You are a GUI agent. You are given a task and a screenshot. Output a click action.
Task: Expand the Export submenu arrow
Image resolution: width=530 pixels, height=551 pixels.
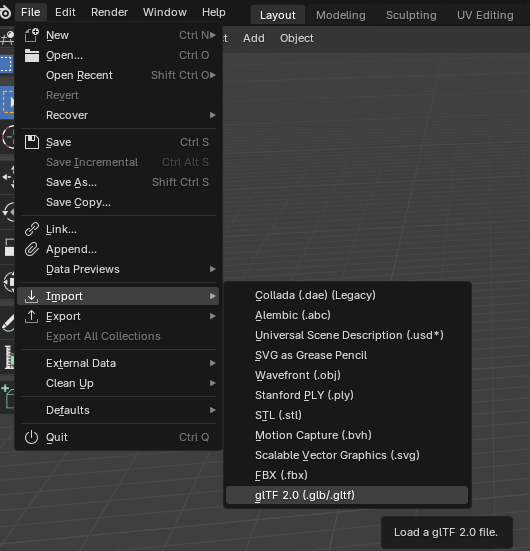tap(213, 316)
